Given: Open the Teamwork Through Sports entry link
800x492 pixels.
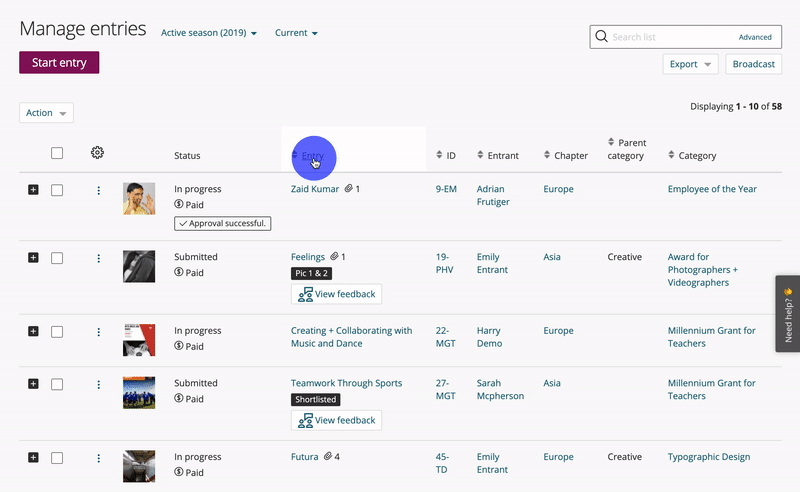Looking at the screenshot, I should tap(346, 383).
